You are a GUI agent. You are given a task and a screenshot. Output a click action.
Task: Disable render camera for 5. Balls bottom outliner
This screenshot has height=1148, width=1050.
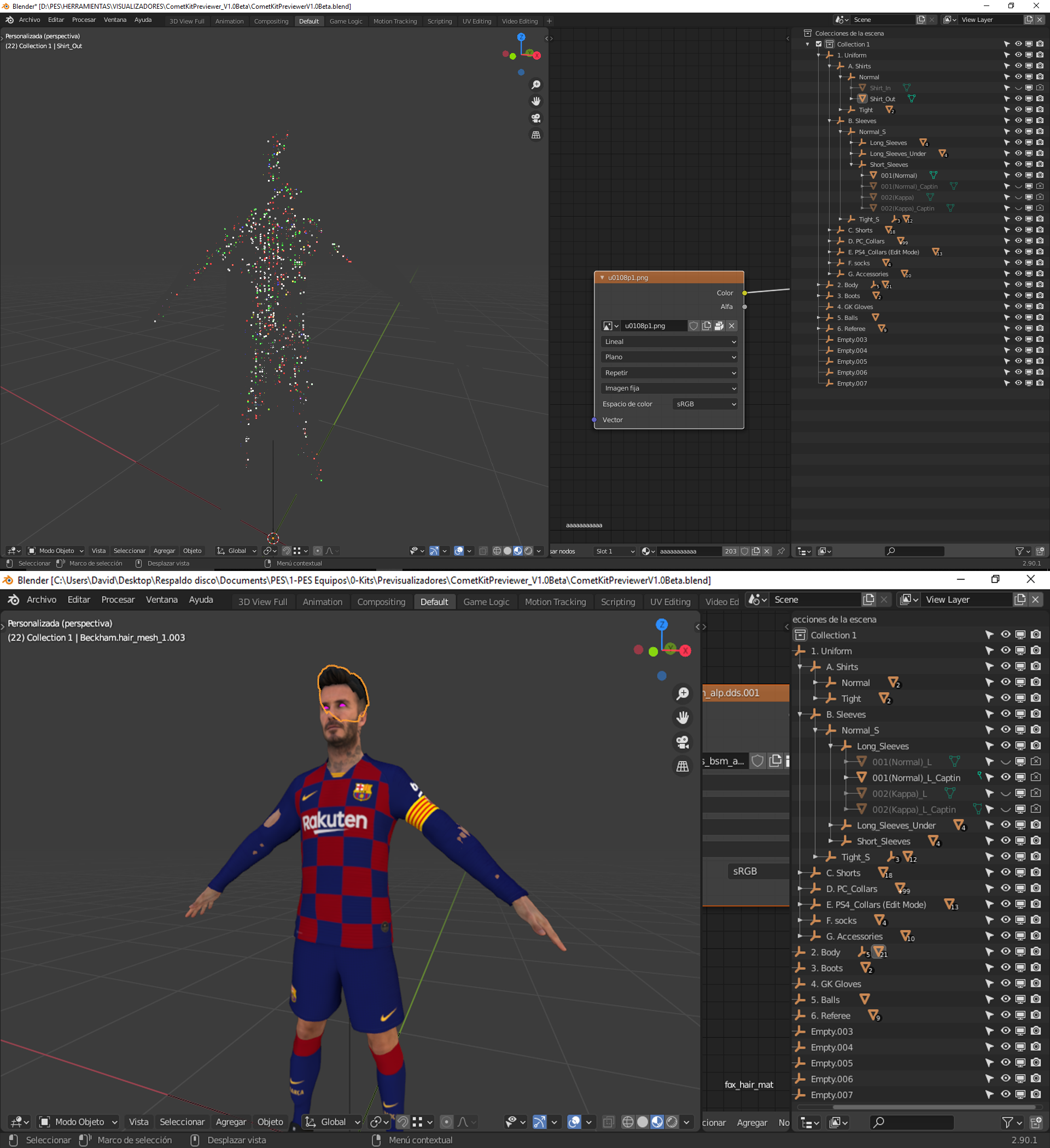1036,999
